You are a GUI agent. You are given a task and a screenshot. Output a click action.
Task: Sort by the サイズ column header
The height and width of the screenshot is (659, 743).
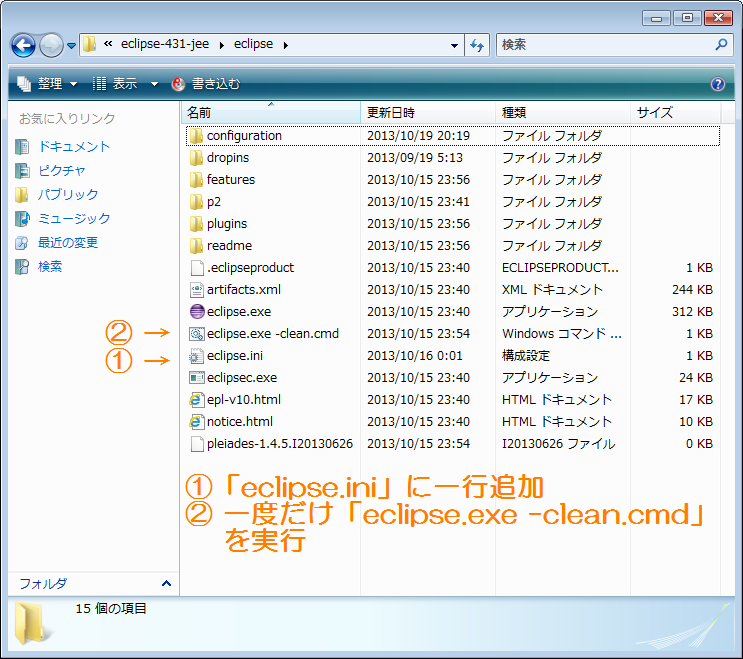tap(676, 112)
